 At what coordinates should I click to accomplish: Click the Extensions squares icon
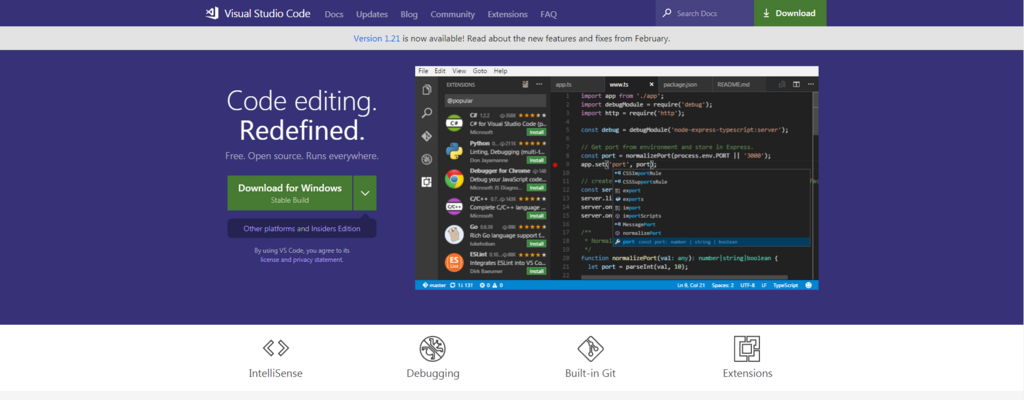pyautogui.click(x=747, y=348)
